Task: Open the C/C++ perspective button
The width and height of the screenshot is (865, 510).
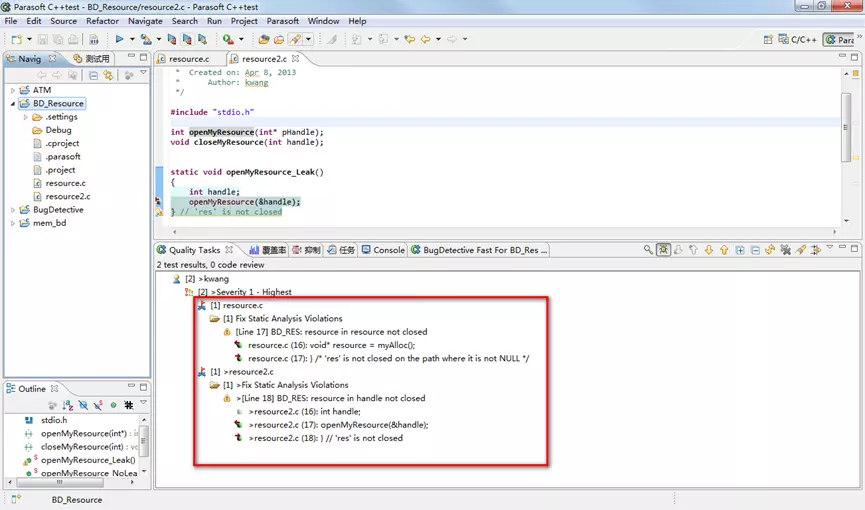Action: pos(799,40)
